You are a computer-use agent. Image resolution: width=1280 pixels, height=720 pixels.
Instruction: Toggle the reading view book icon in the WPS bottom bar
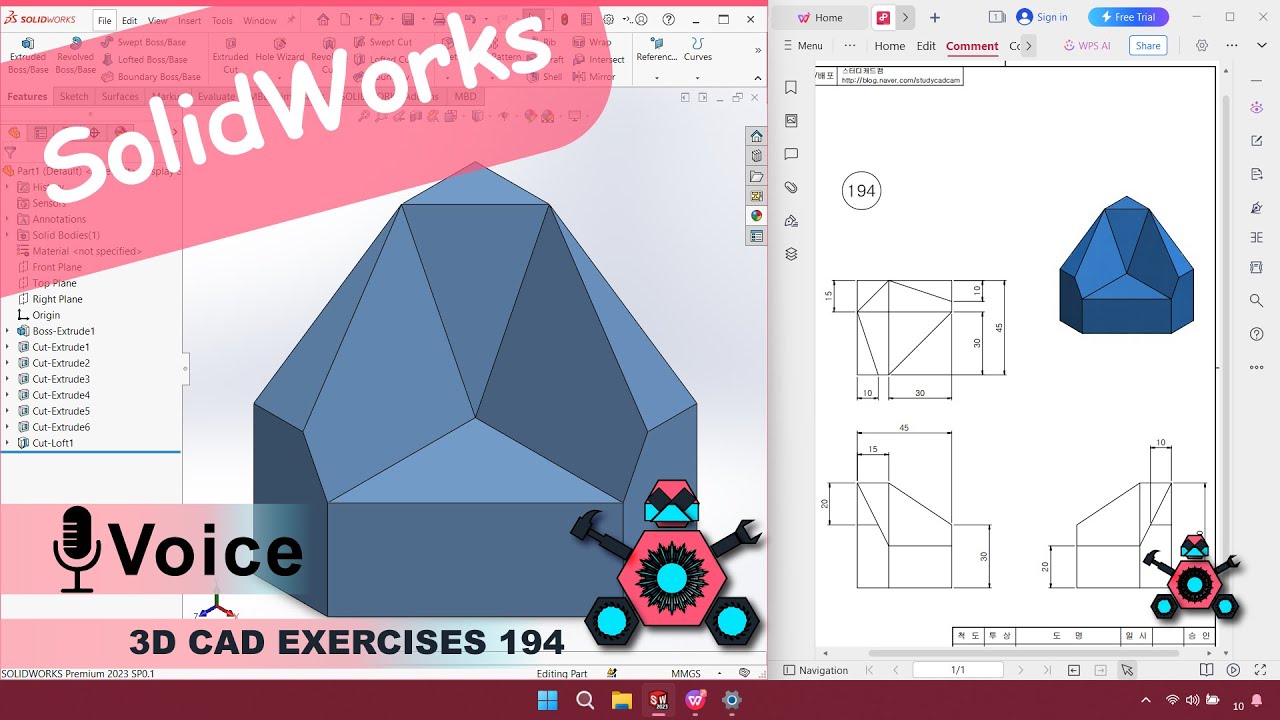(x=1207, y=670)
